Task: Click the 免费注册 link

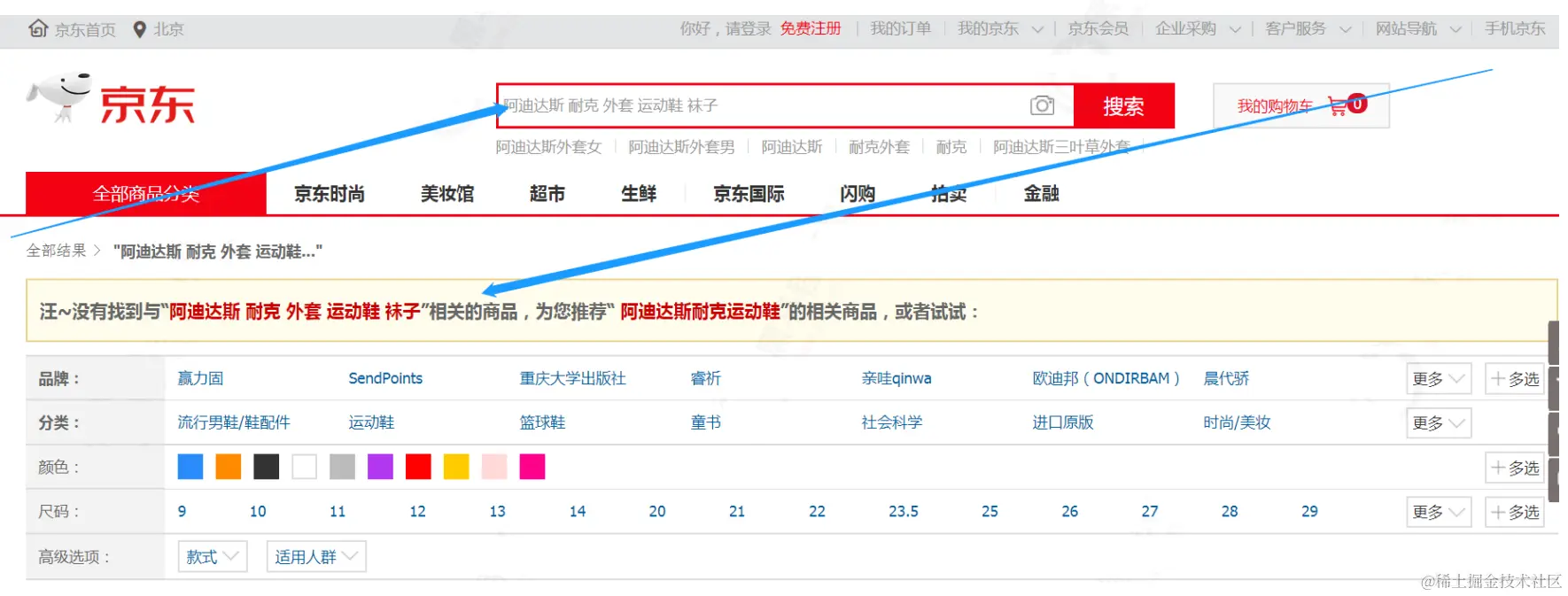Action: [811, 28]
